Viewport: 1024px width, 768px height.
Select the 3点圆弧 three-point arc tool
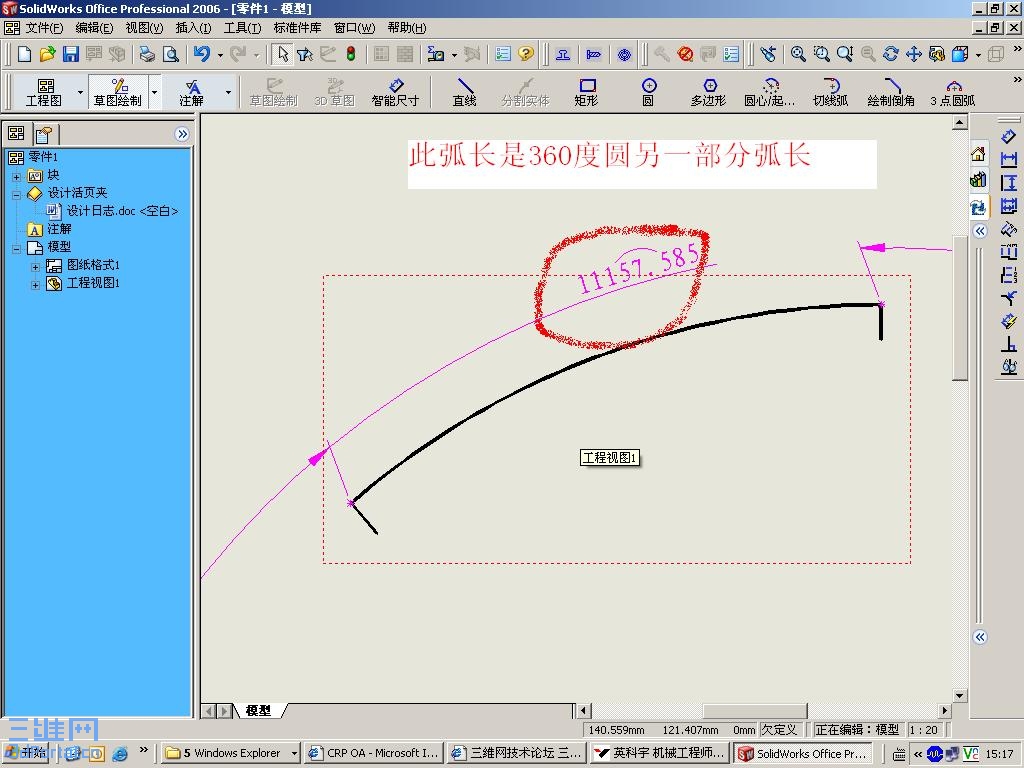click(x=953, y=93)
